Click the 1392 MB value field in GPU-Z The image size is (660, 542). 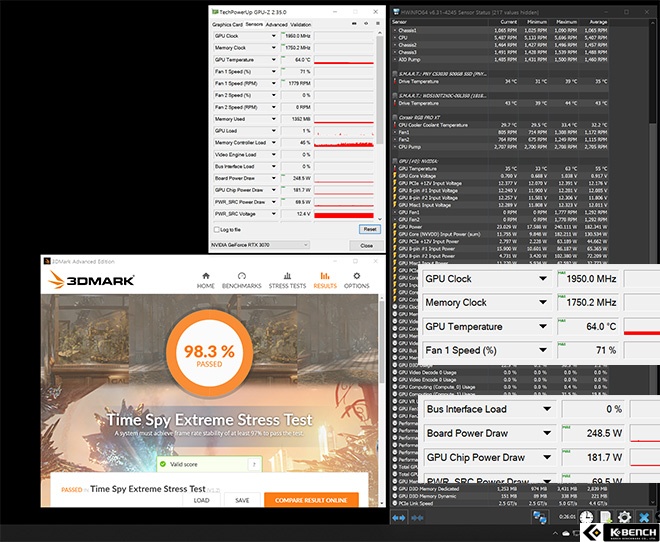[296, 119]
